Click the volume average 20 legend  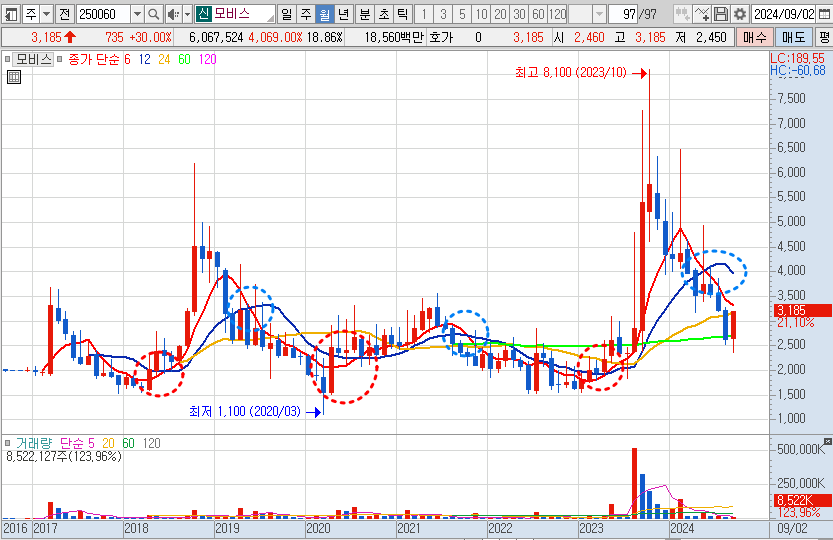tap(108, 443)
